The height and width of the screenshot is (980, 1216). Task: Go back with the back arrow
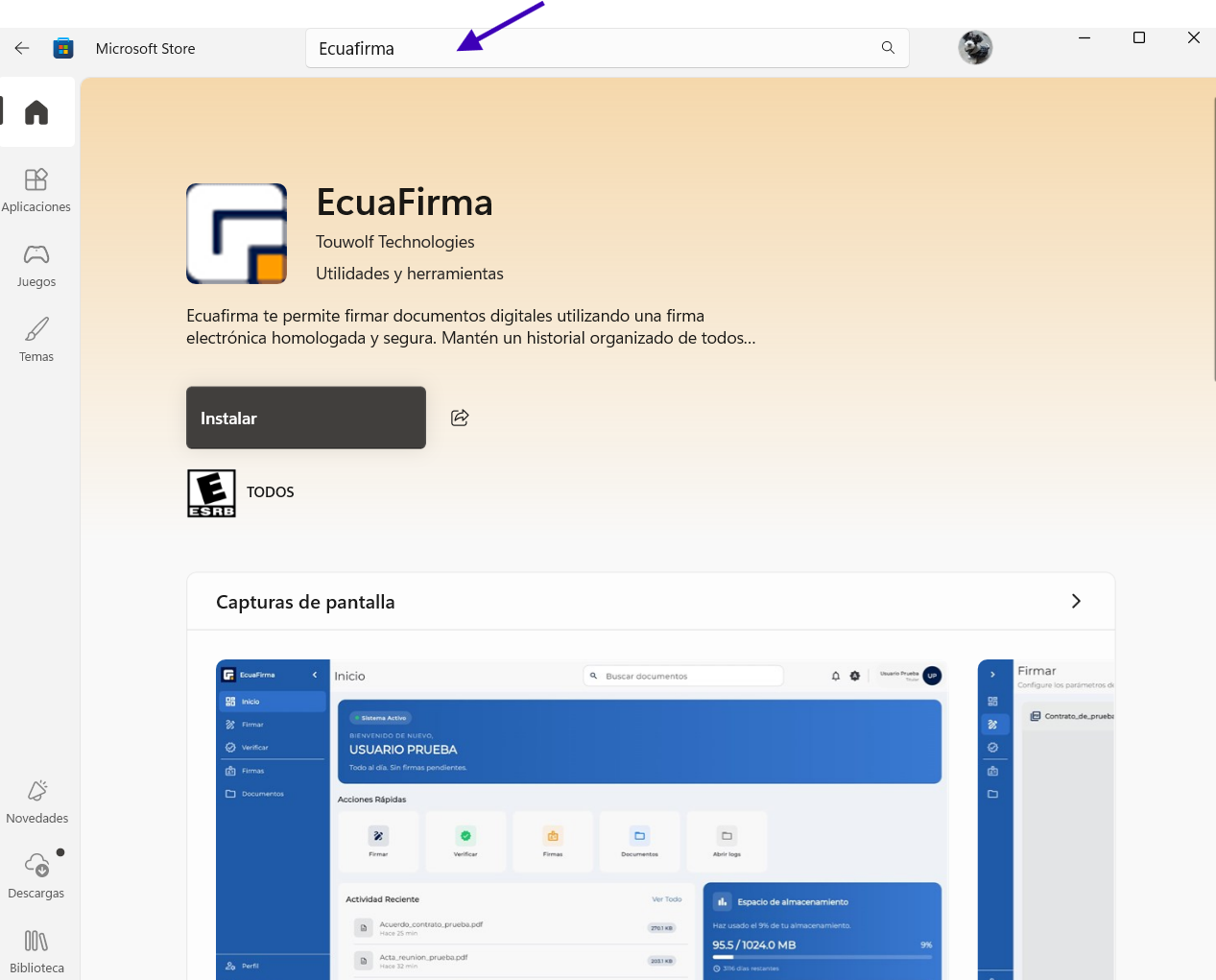[22, 48]
